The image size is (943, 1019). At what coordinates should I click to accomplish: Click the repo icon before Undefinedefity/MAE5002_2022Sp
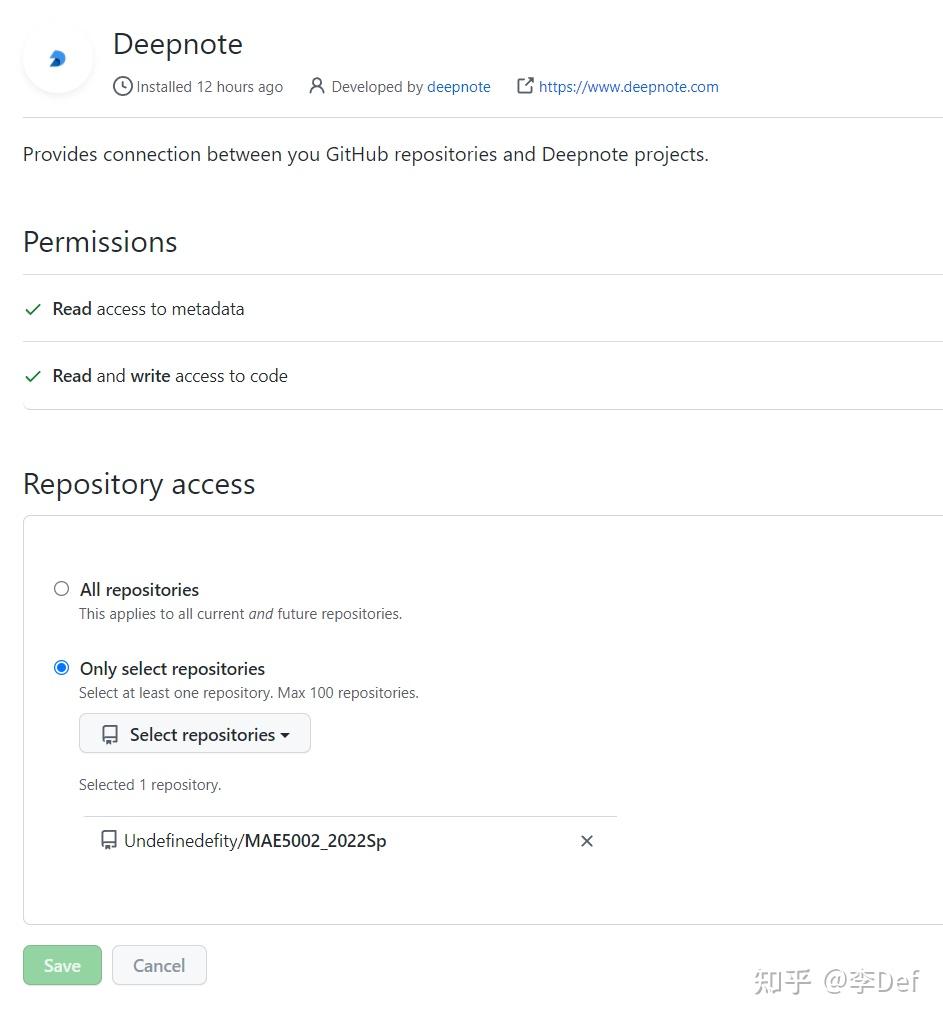point(109,840)
